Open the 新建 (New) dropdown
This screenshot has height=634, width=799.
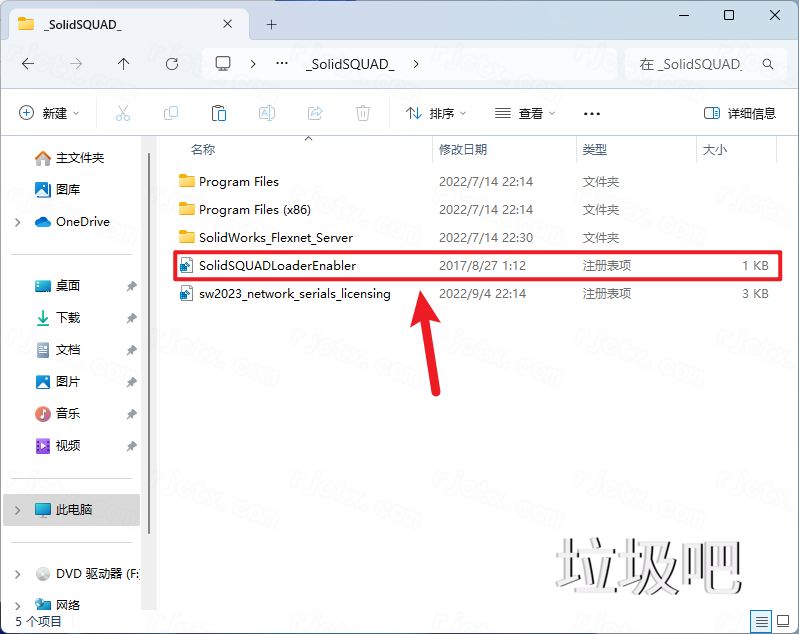click(x=49, y=113)
